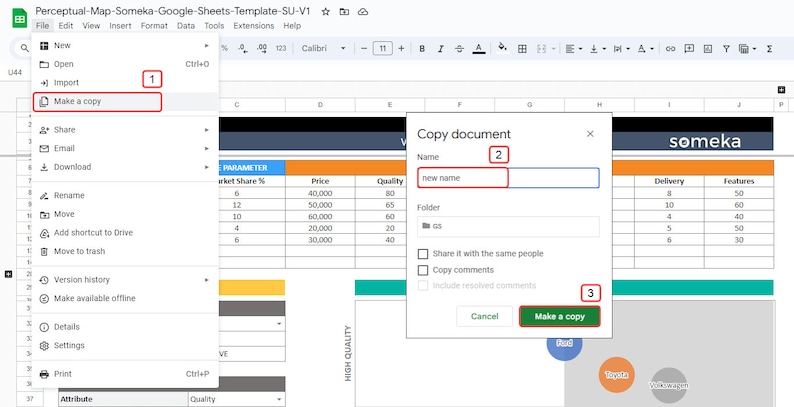Open the fill color picker
794x407 pixels.
tap(502, 48)
